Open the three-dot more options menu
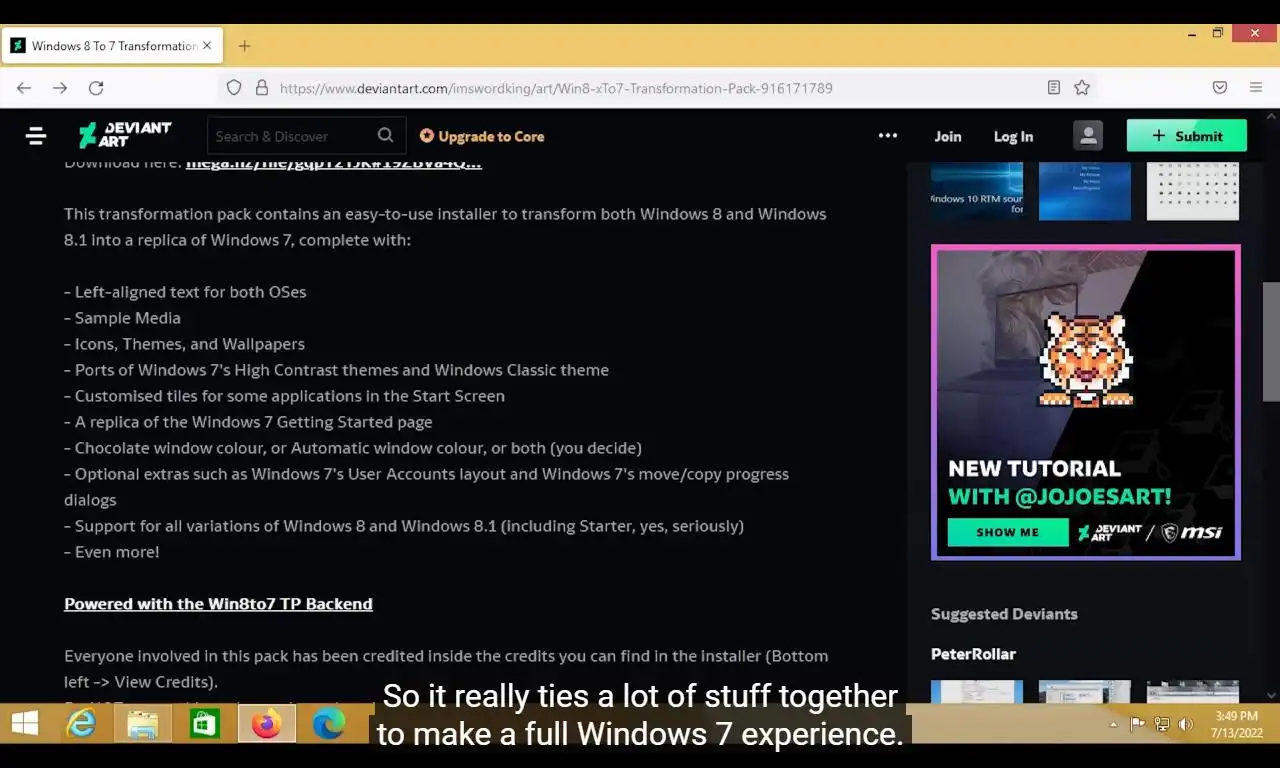 click(888, 136)
